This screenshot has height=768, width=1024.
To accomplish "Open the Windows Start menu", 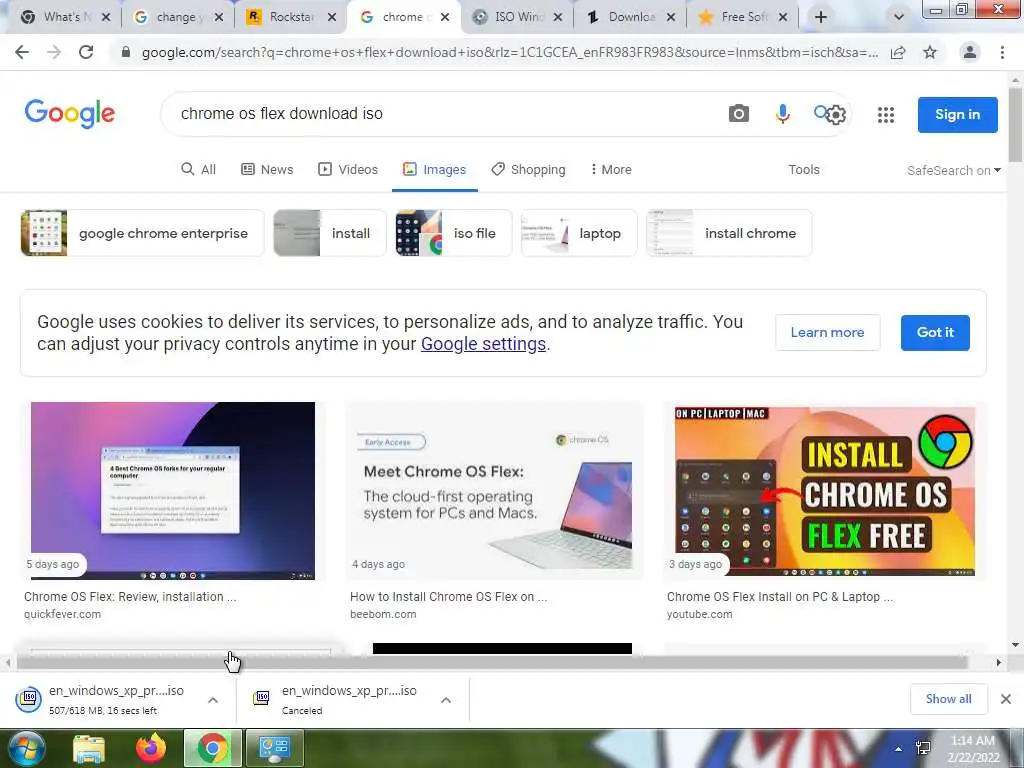I will pos(25,748).
